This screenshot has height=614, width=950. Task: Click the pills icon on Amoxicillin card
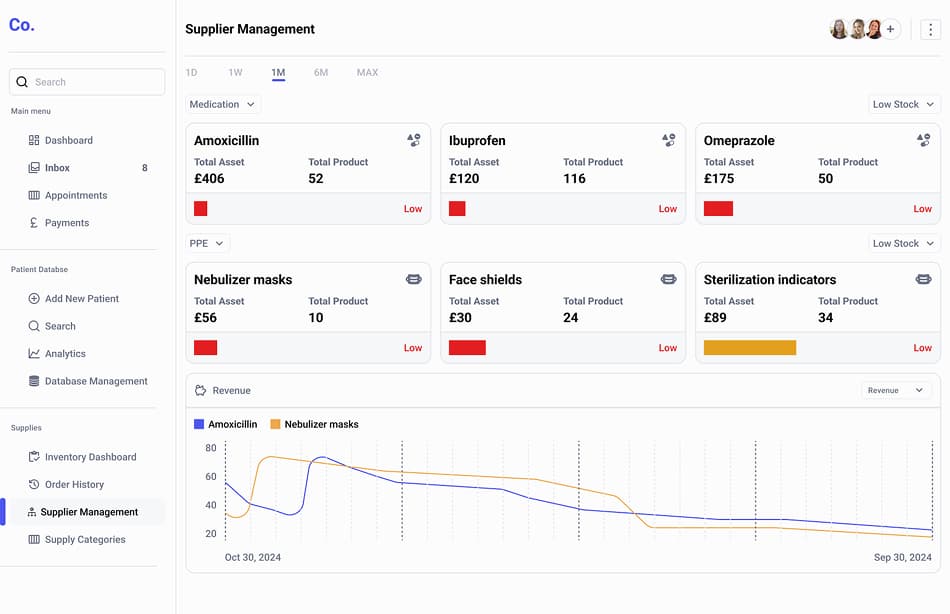[413, 141]
